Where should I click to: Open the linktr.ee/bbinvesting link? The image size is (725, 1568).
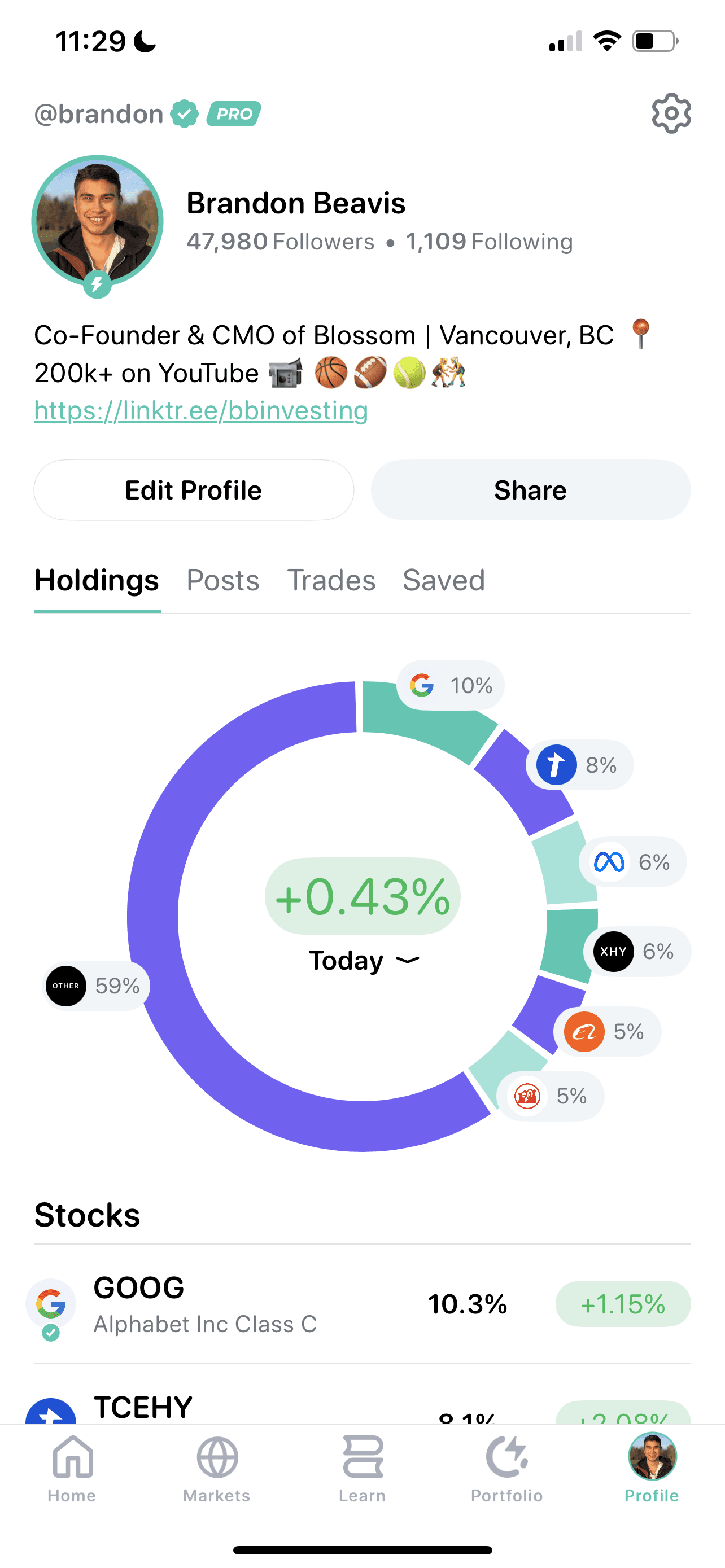[201, 411]
